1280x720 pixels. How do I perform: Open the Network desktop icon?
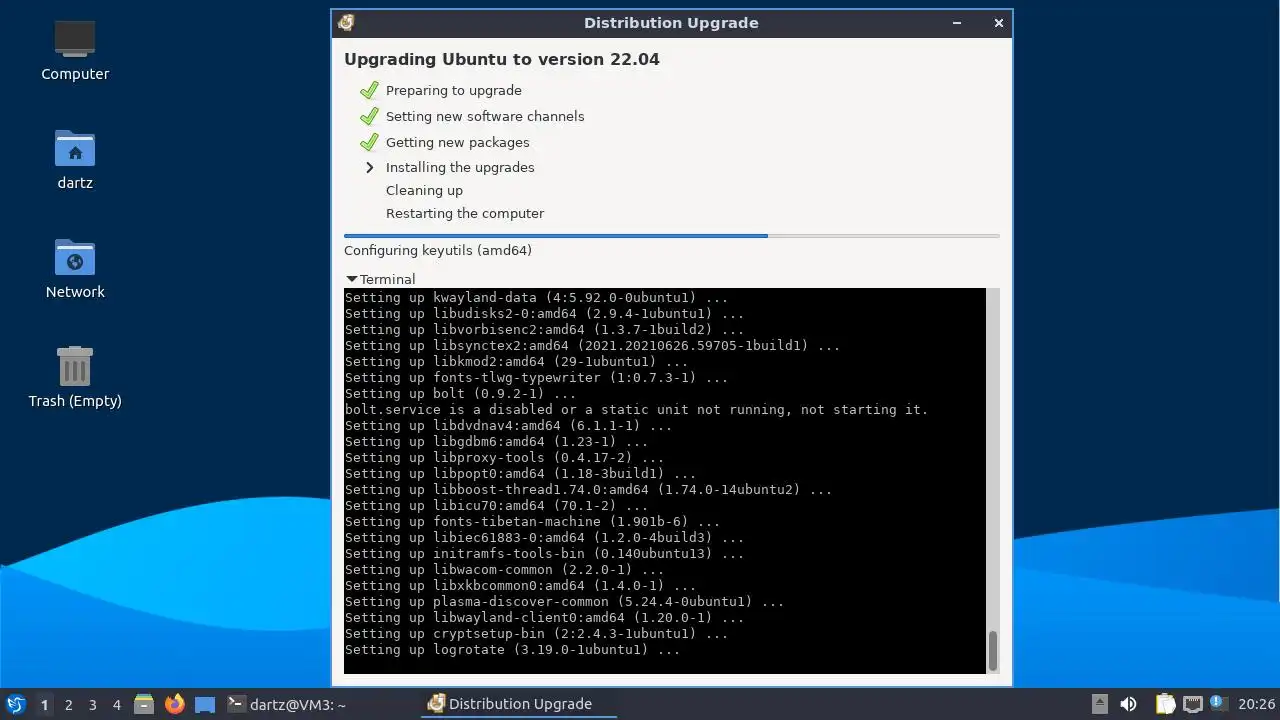(x=75, y=267)
